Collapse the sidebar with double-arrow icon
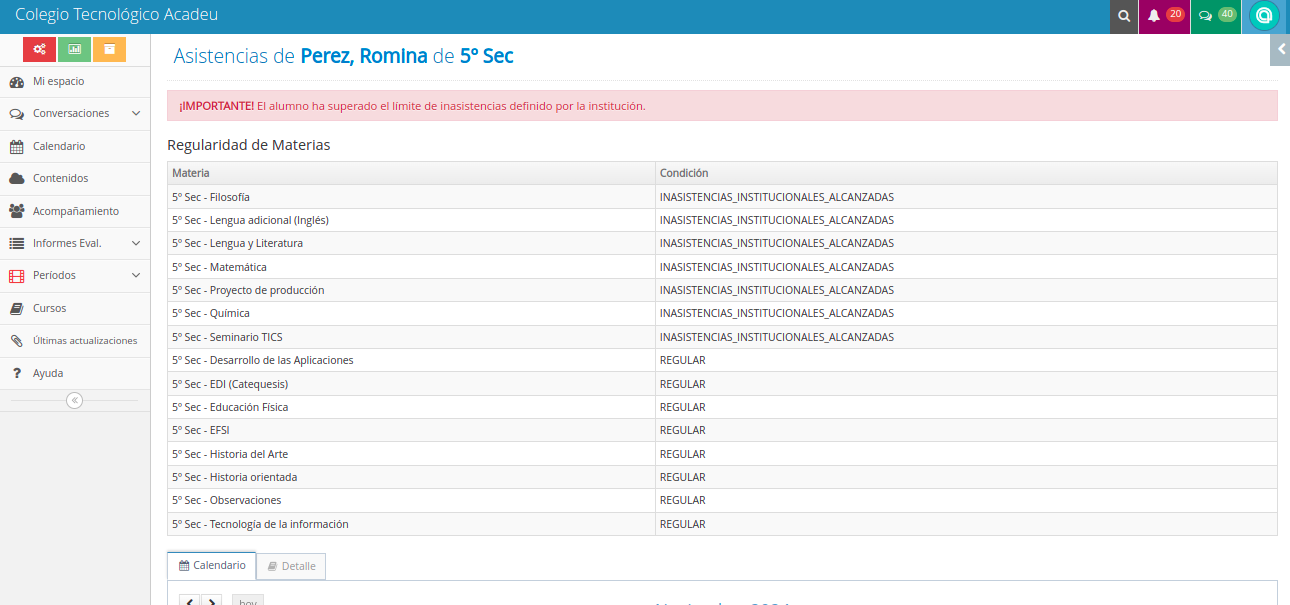This screenshot has width=1290, height=605. pos(74,400)
